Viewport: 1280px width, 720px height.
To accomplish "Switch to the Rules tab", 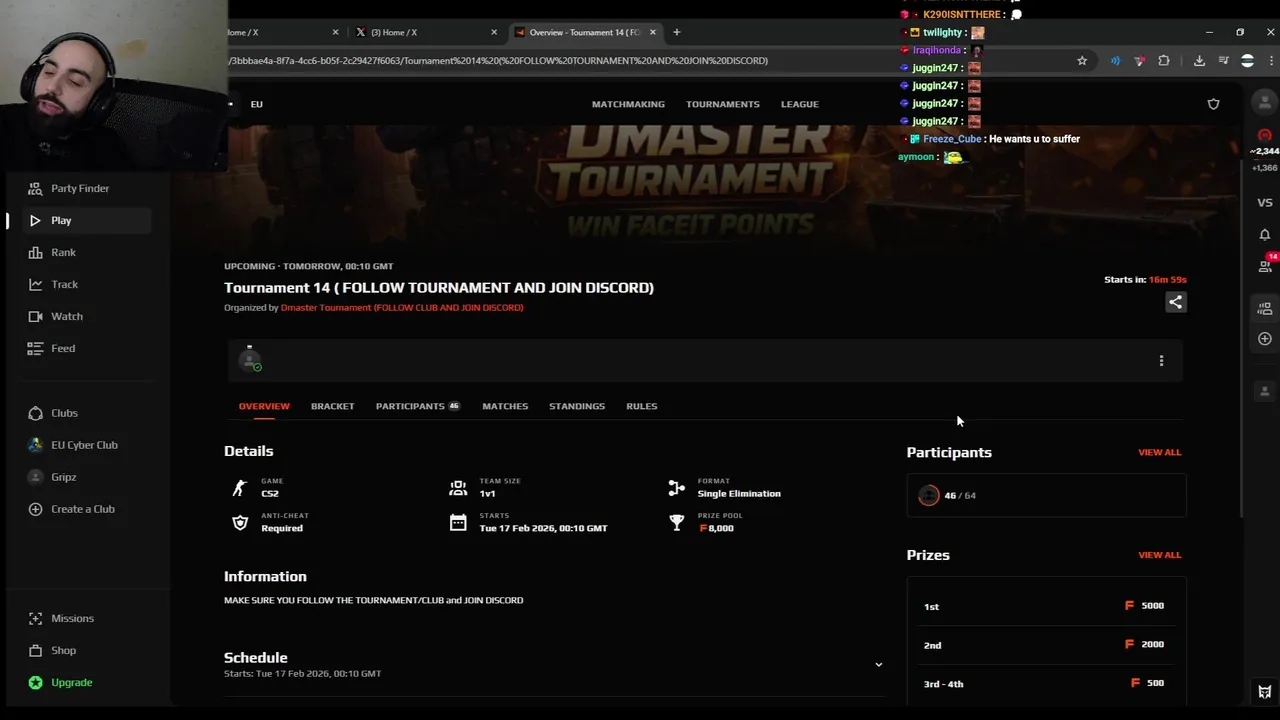I will tap(641, 406).
